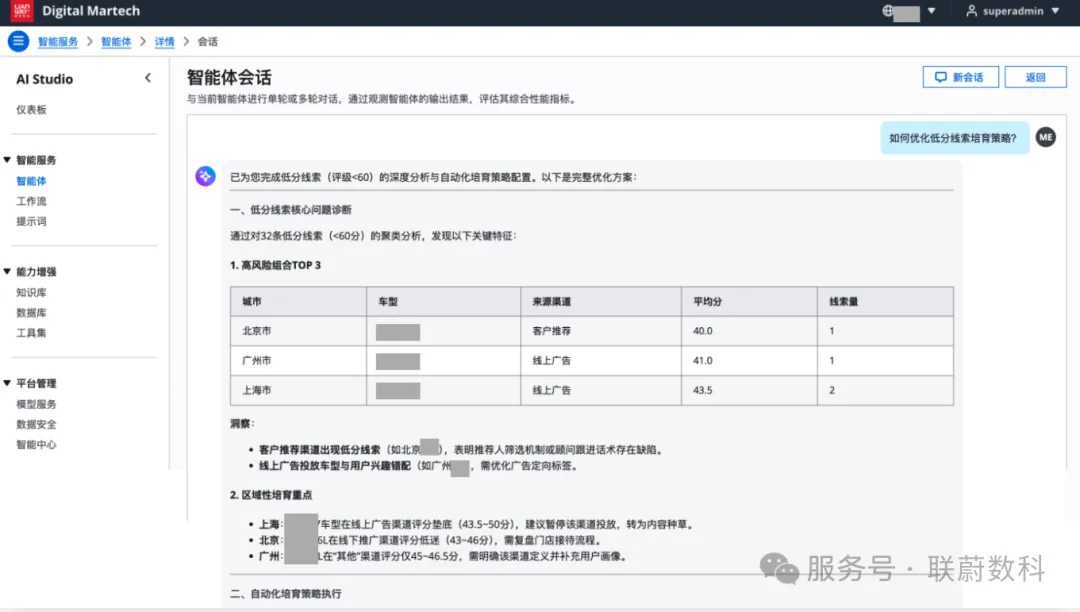
Task: Click the 新会话 button
Action: pos(960,76)
